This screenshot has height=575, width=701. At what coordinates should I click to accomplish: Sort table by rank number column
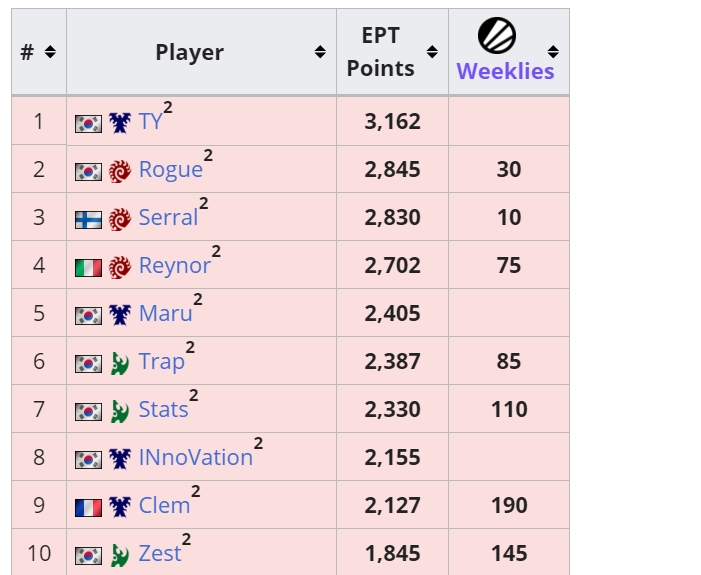(x=50, y=52)
